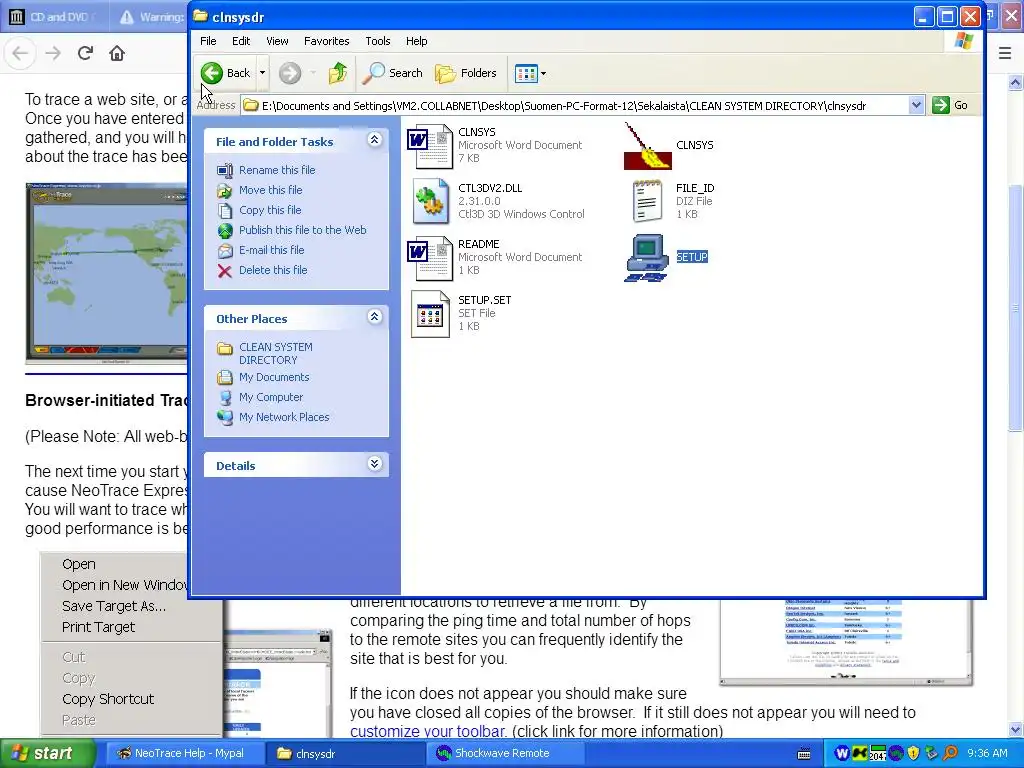Open CLEAN SYSTEM DIRECTORY in Other Places
The width and height of the screenshot is (1024, 768).
276,353
